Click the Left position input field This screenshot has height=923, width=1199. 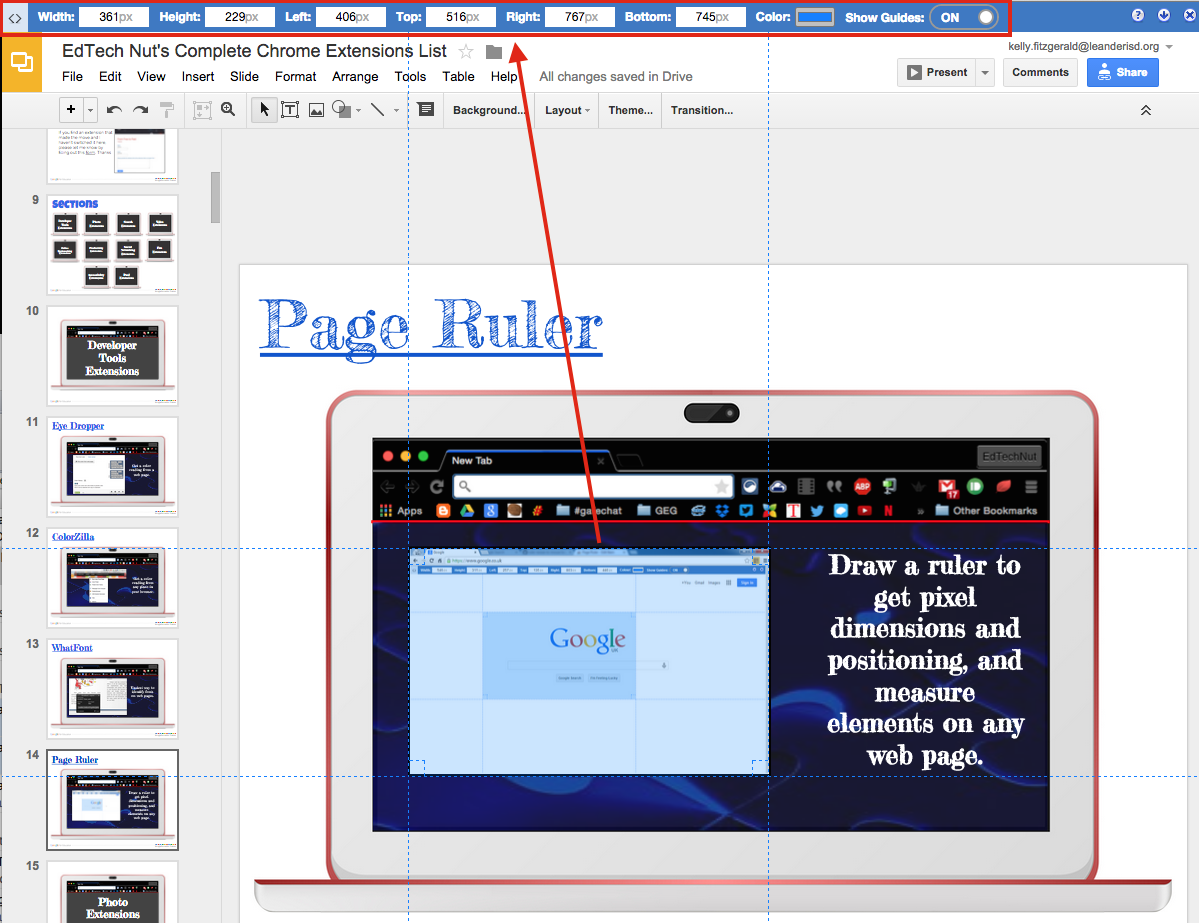click(351, 17)
